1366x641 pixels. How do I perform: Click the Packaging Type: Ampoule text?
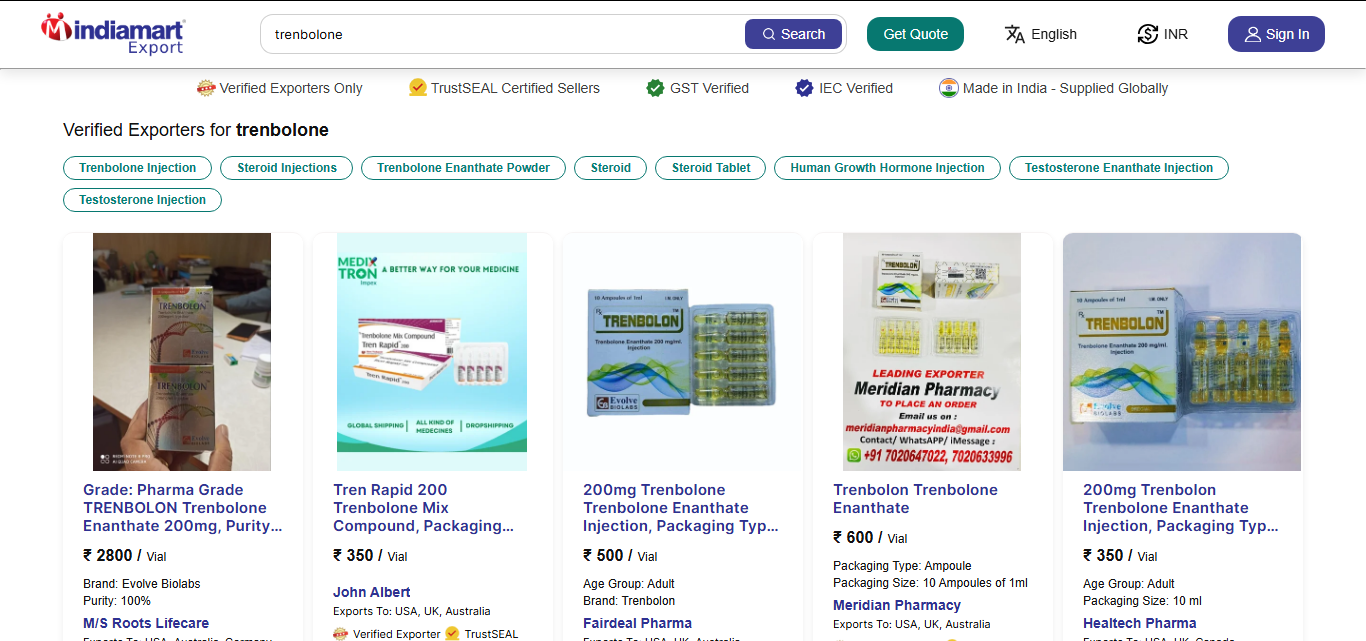tap(902, 566)
